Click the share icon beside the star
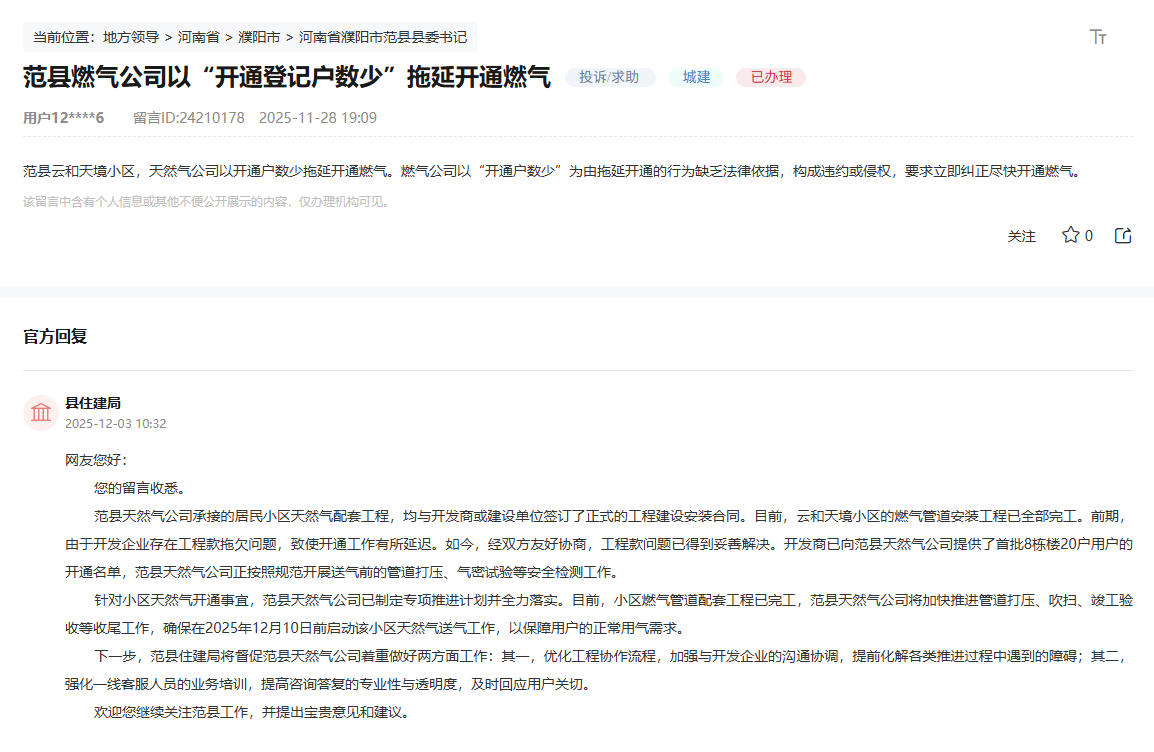Viewport: 1154px width, 752px height. point(1123,235)
